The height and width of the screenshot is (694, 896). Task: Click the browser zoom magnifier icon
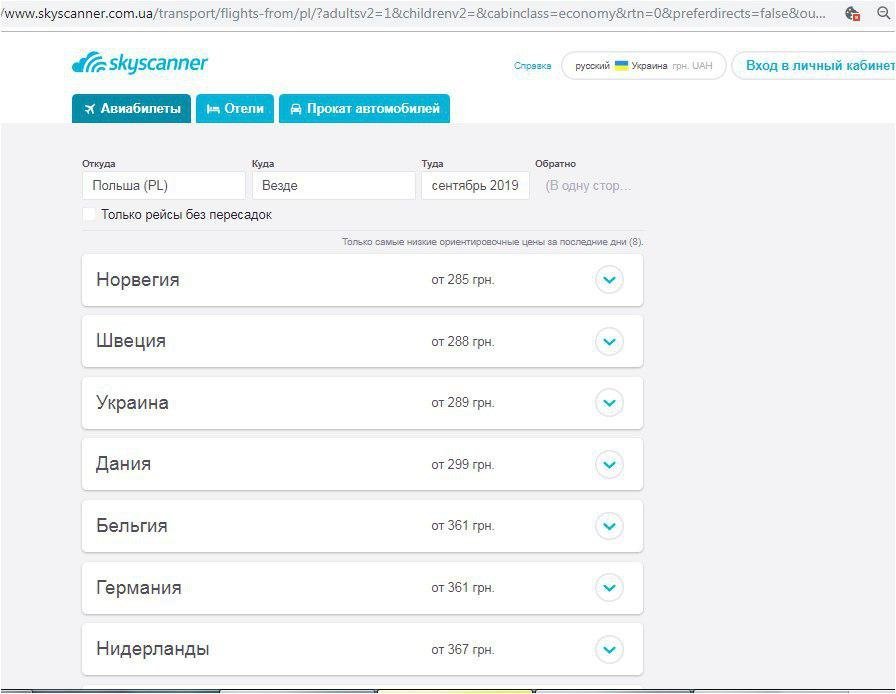tap(883, 14)
